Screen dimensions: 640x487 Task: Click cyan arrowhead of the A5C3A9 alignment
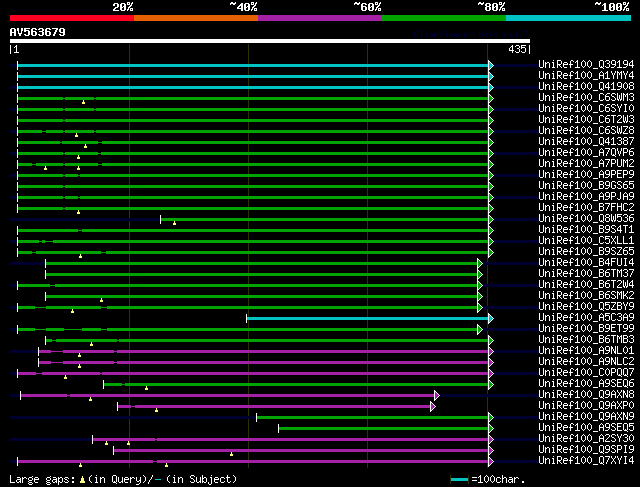pos(491,318)
